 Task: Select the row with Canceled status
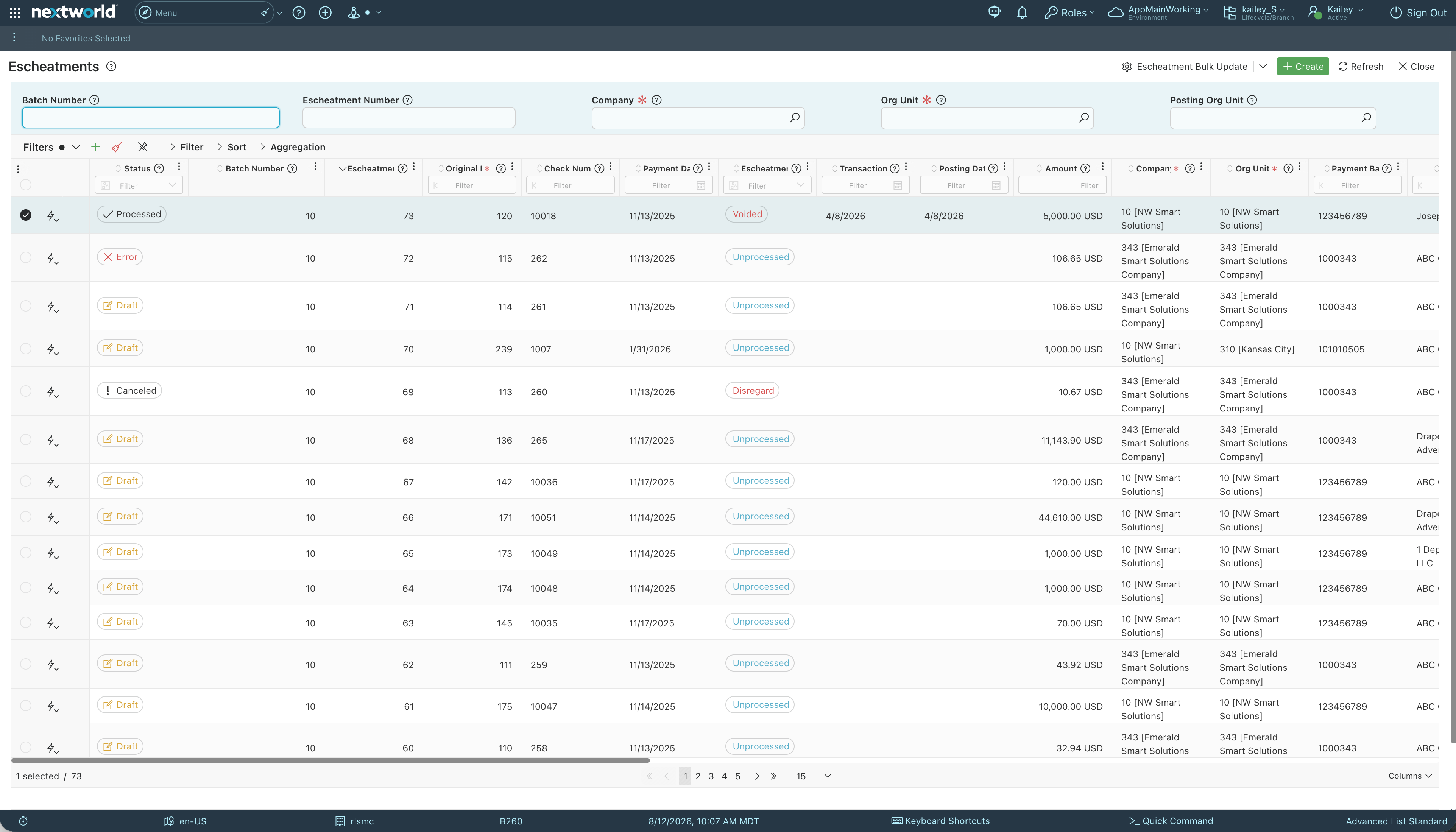[x=26, y=391]
